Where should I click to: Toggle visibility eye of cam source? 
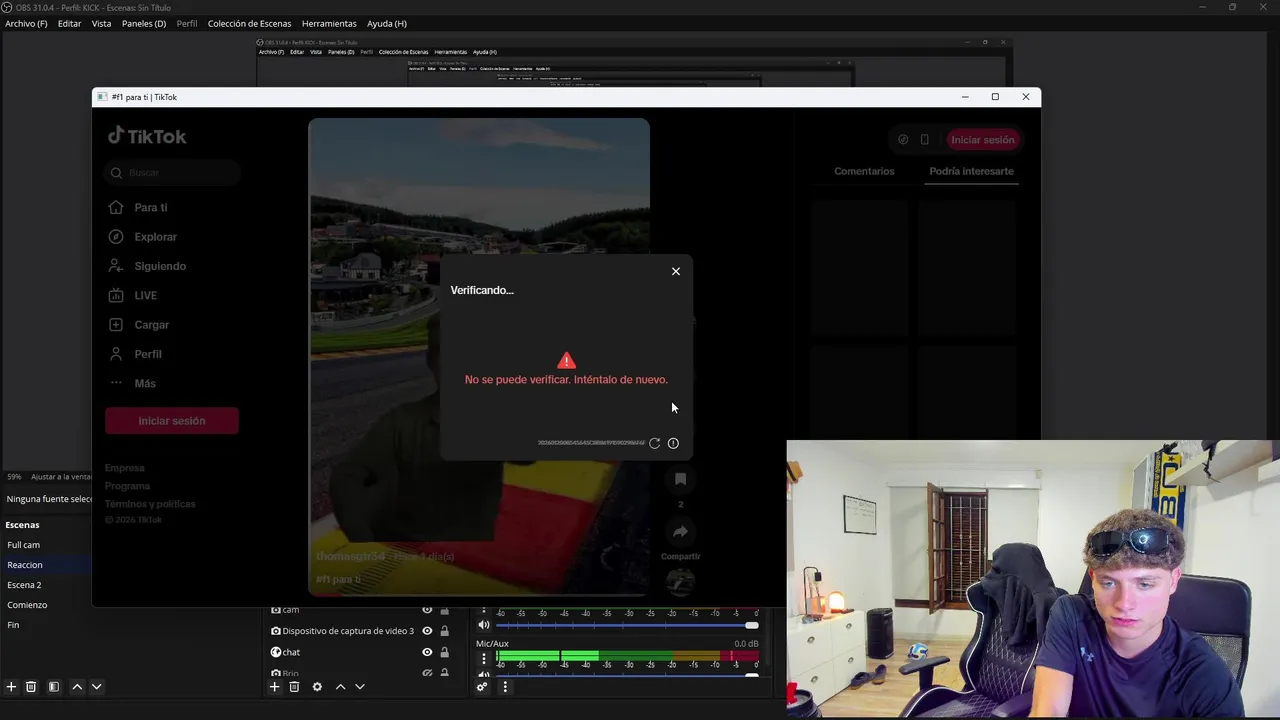click(427, 610)
